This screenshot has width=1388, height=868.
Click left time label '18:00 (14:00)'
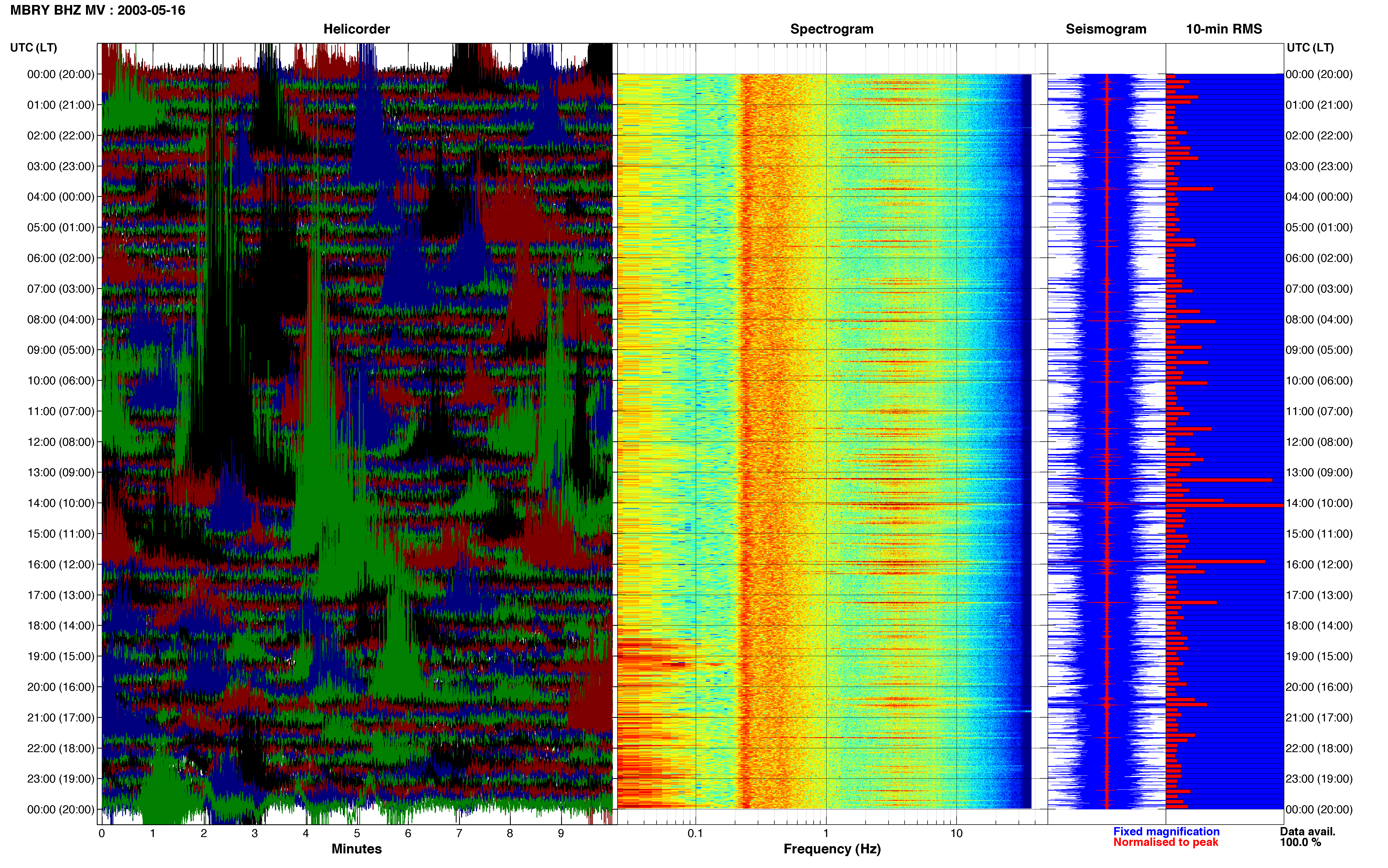[61, 626]
